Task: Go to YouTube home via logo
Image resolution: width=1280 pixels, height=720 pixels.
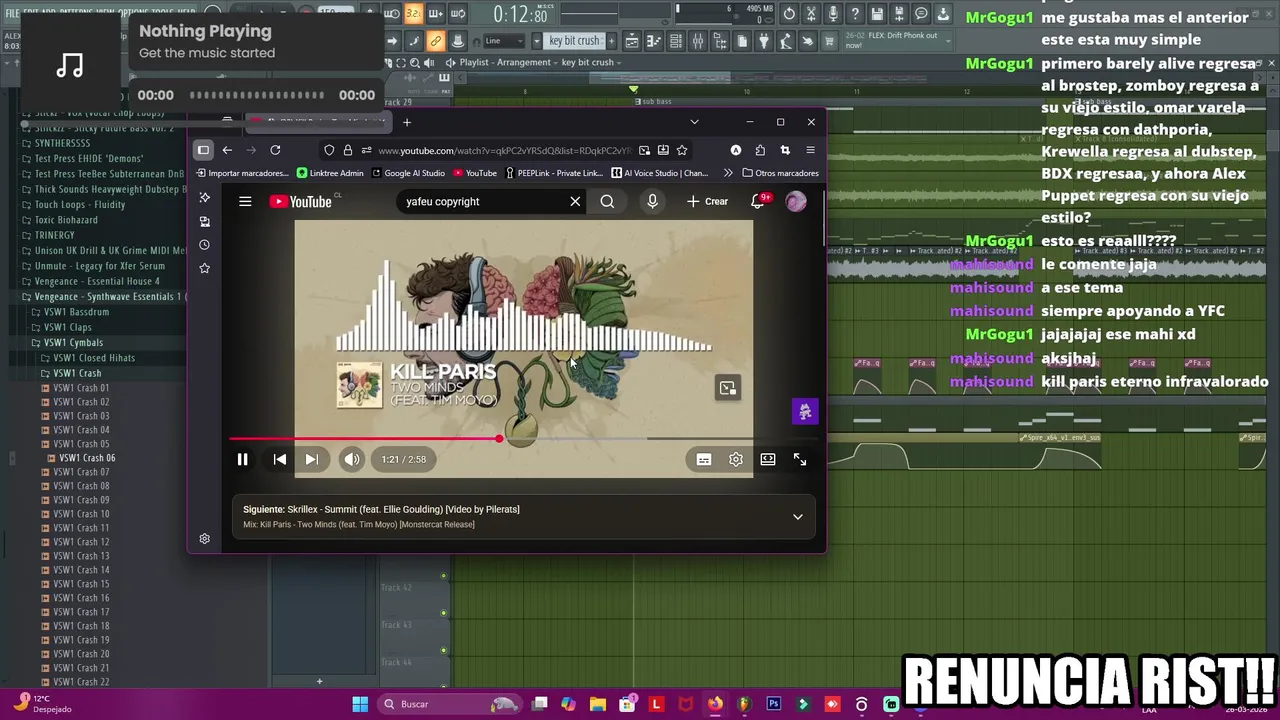Action: [x=300, y=202]
